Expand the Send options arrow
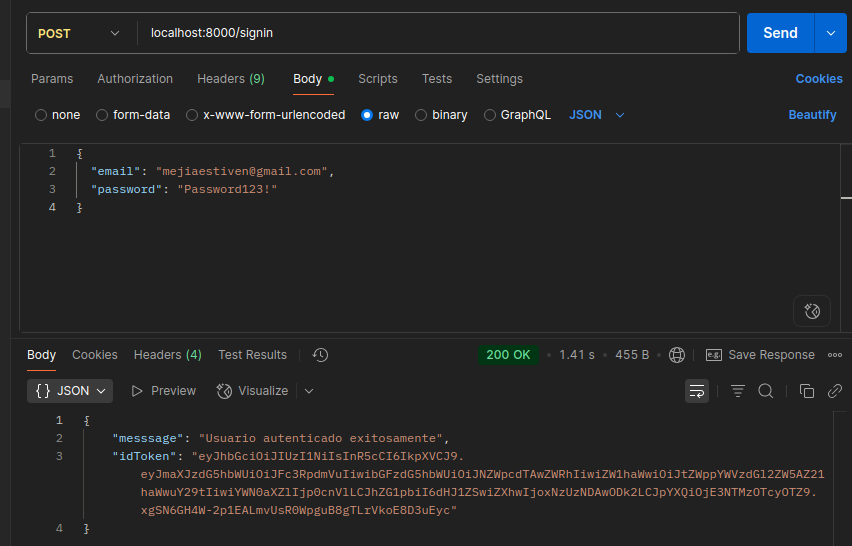Image resolution: width=852 pixels, height=546 pixels. coord(830,33)
